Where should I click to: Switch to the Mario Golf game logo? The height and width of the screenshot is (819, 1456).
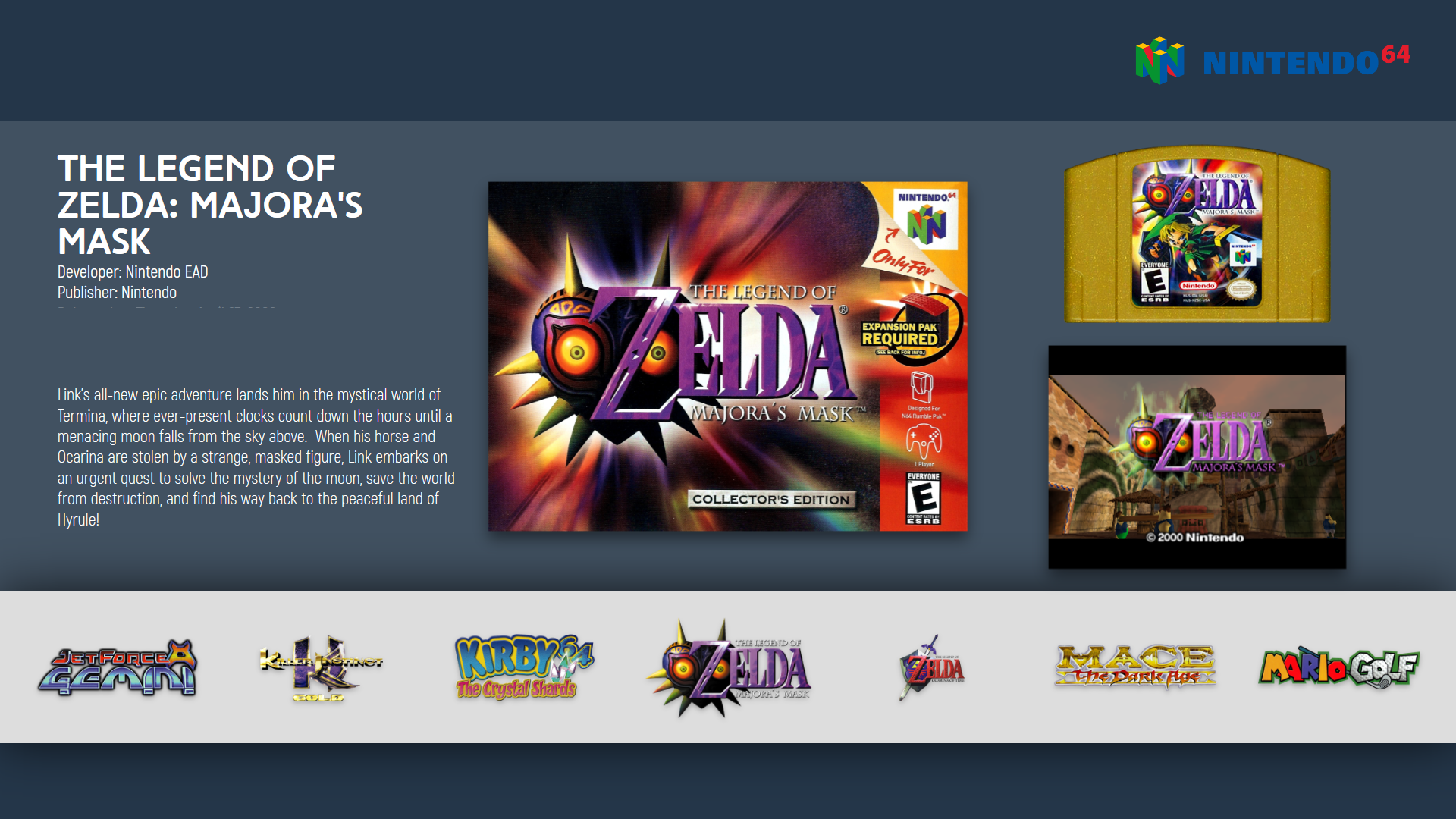(1338, 667)
